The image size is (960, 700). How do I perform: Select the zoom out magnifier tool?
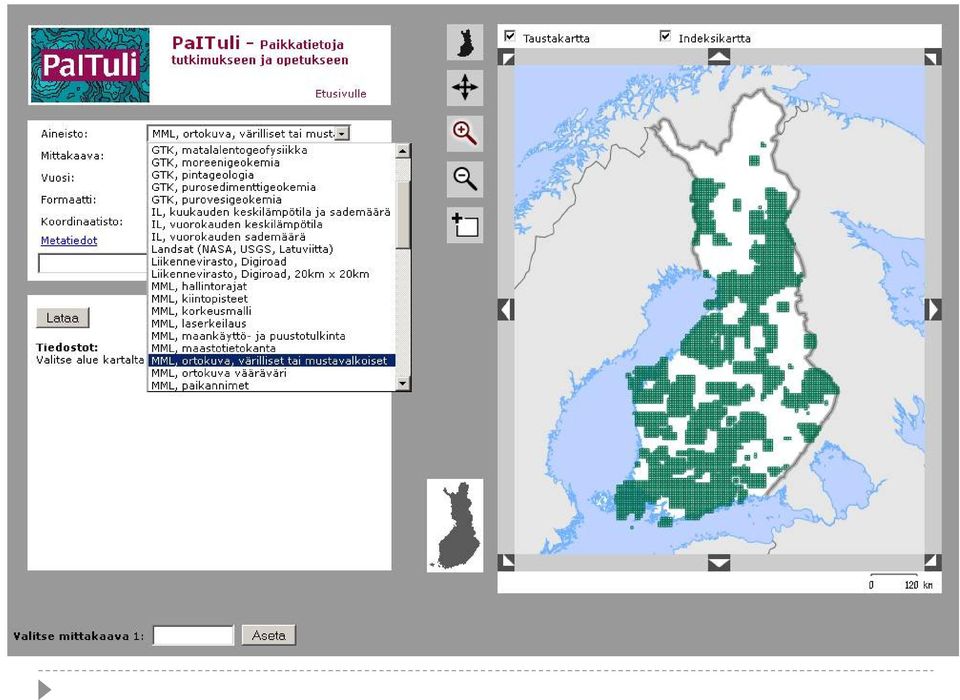click(x=465, y=179)
